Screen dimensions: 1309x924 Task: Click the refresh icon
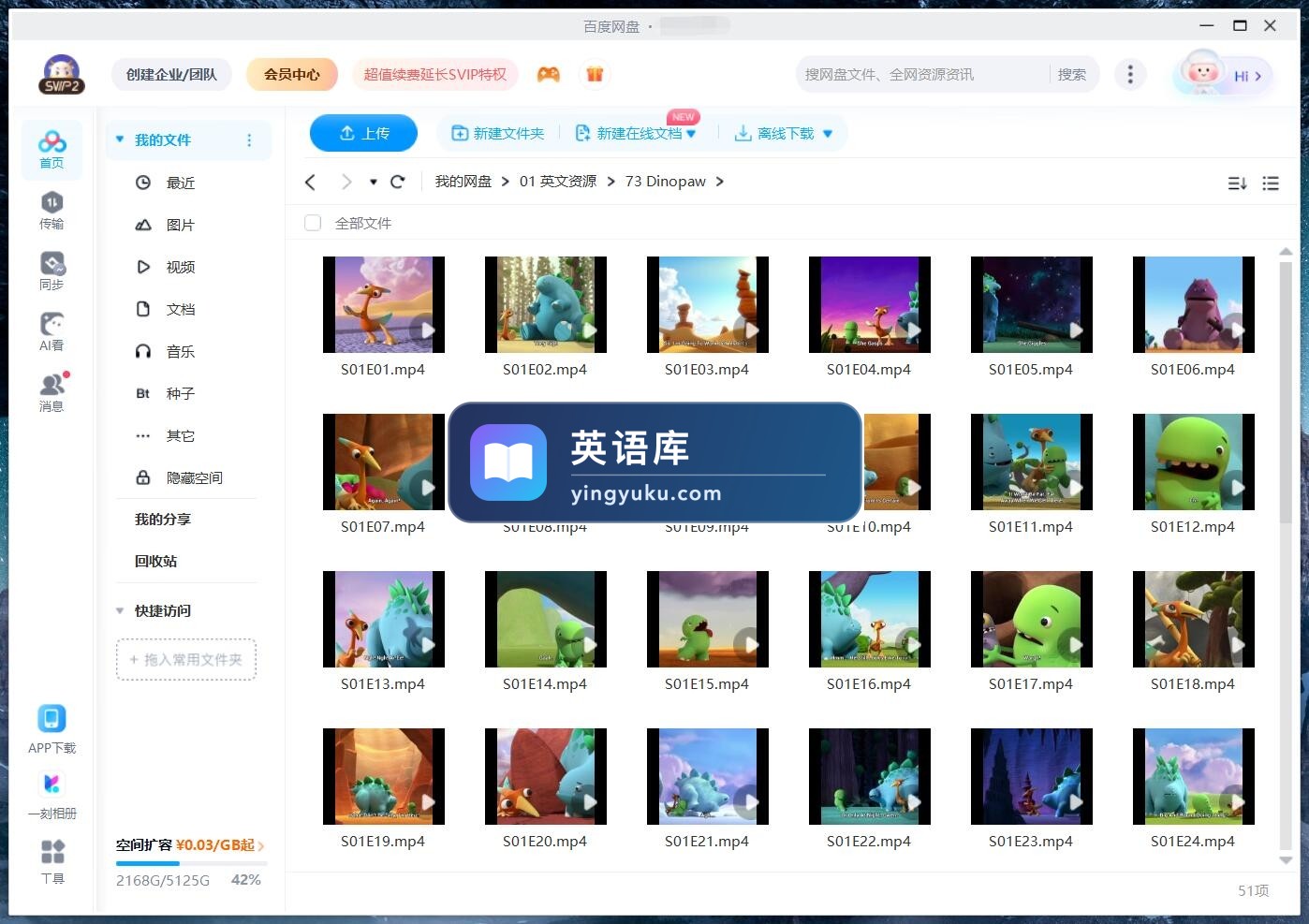click(x=397, y=182)
